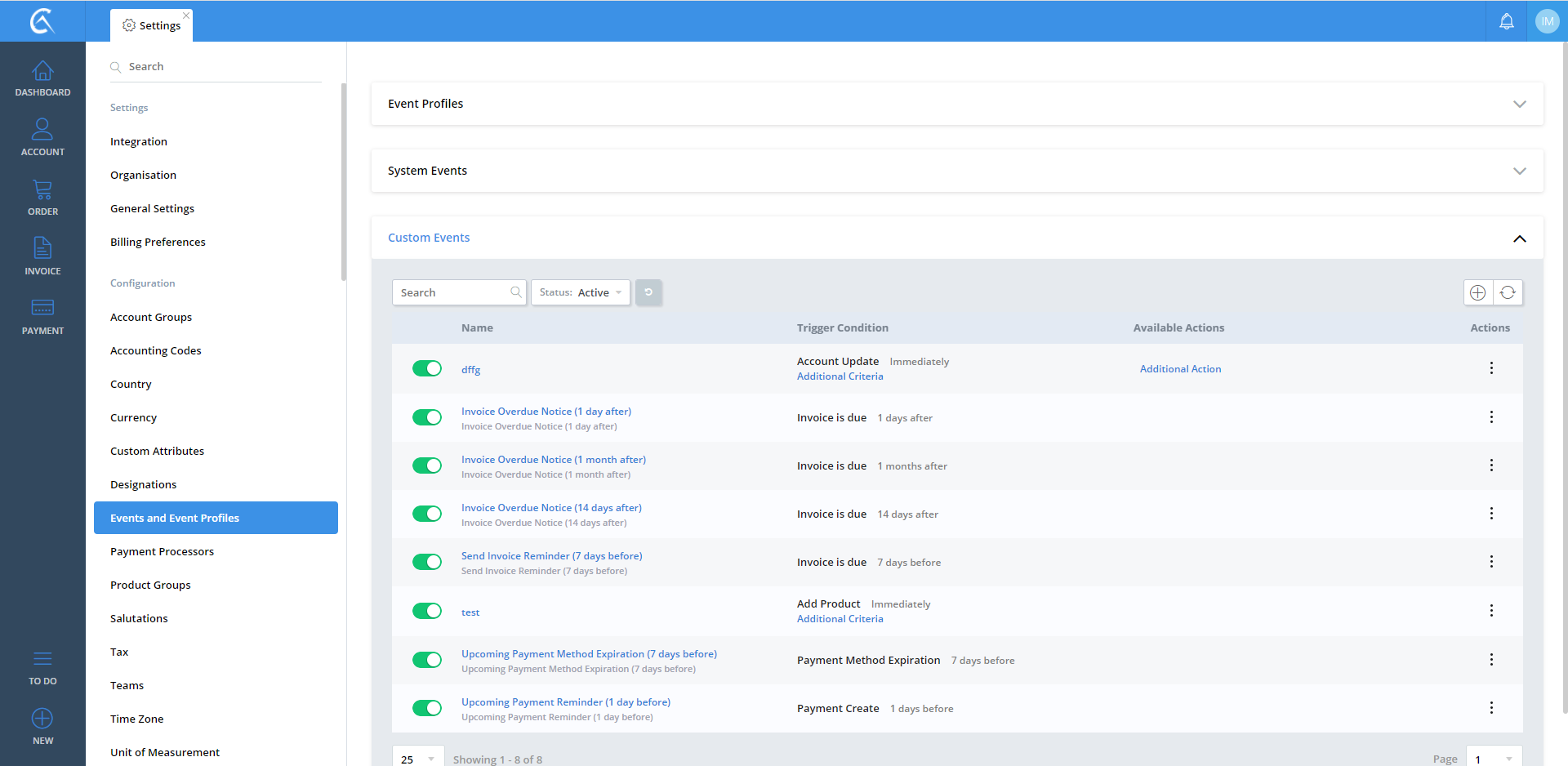Open the Dashboard home icon

point(42,72)
